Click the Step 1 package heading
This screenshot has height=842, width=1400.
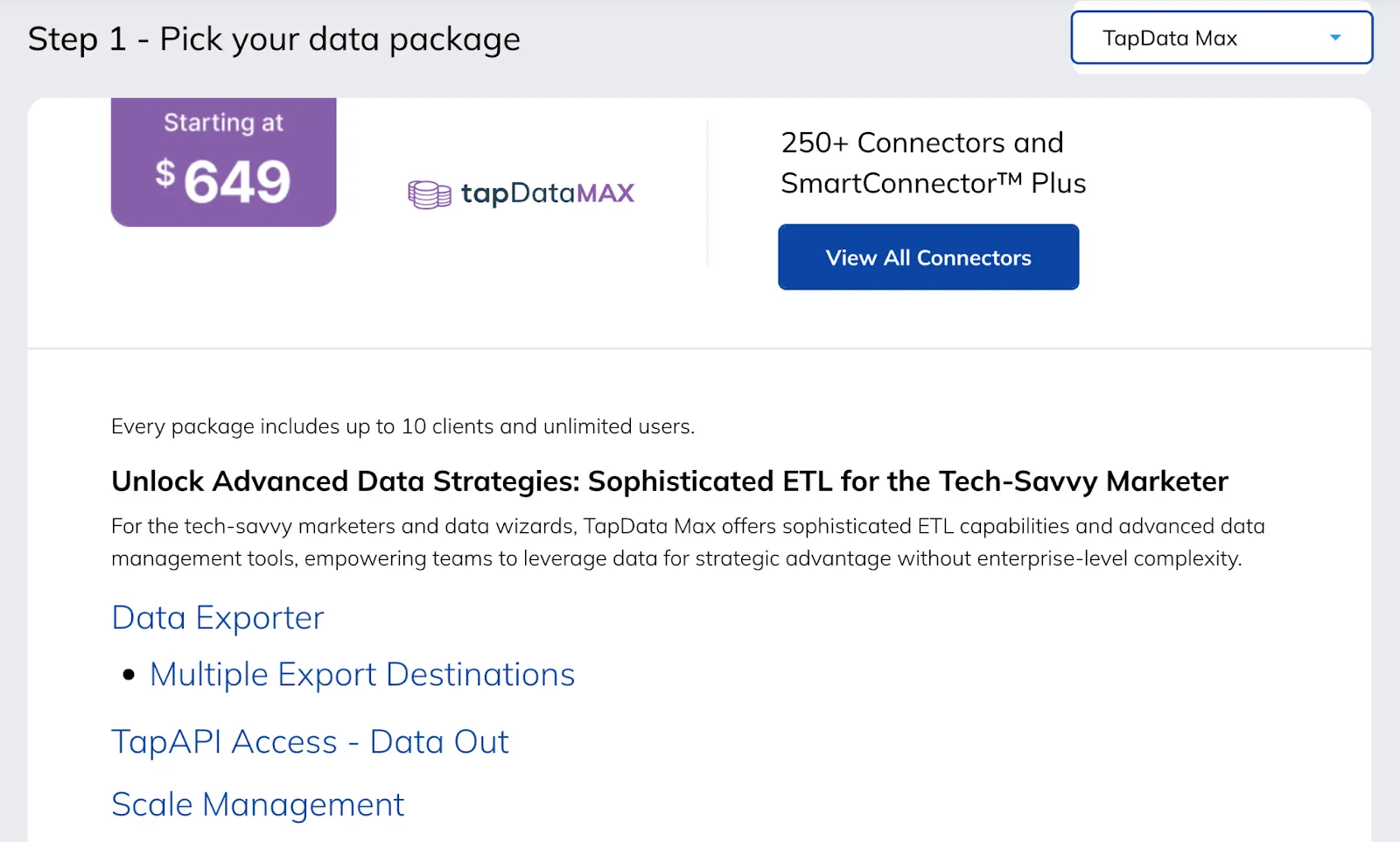(274, 39)
